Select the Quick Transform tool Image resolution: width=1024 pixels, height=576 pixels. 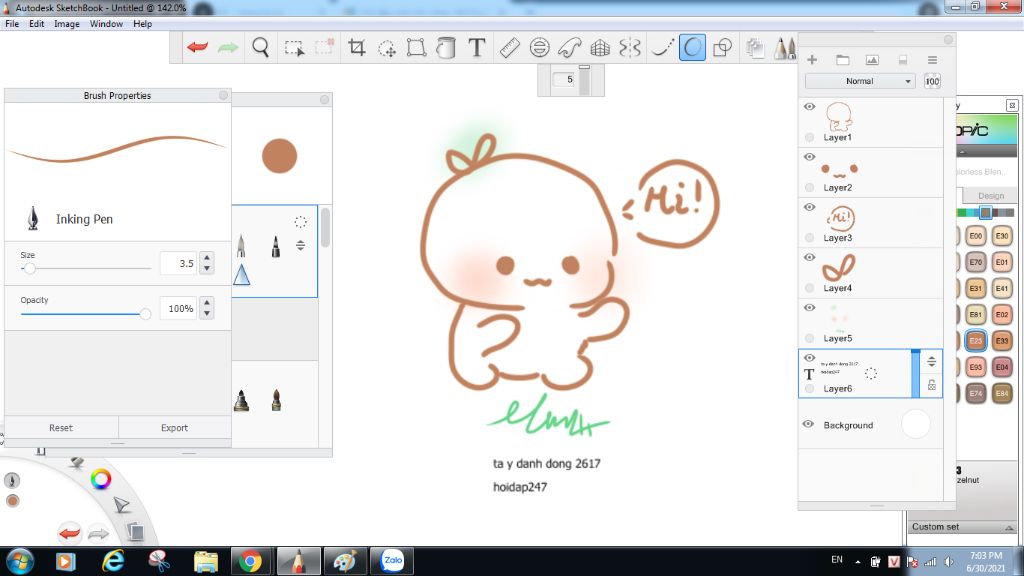click(387, 48)
